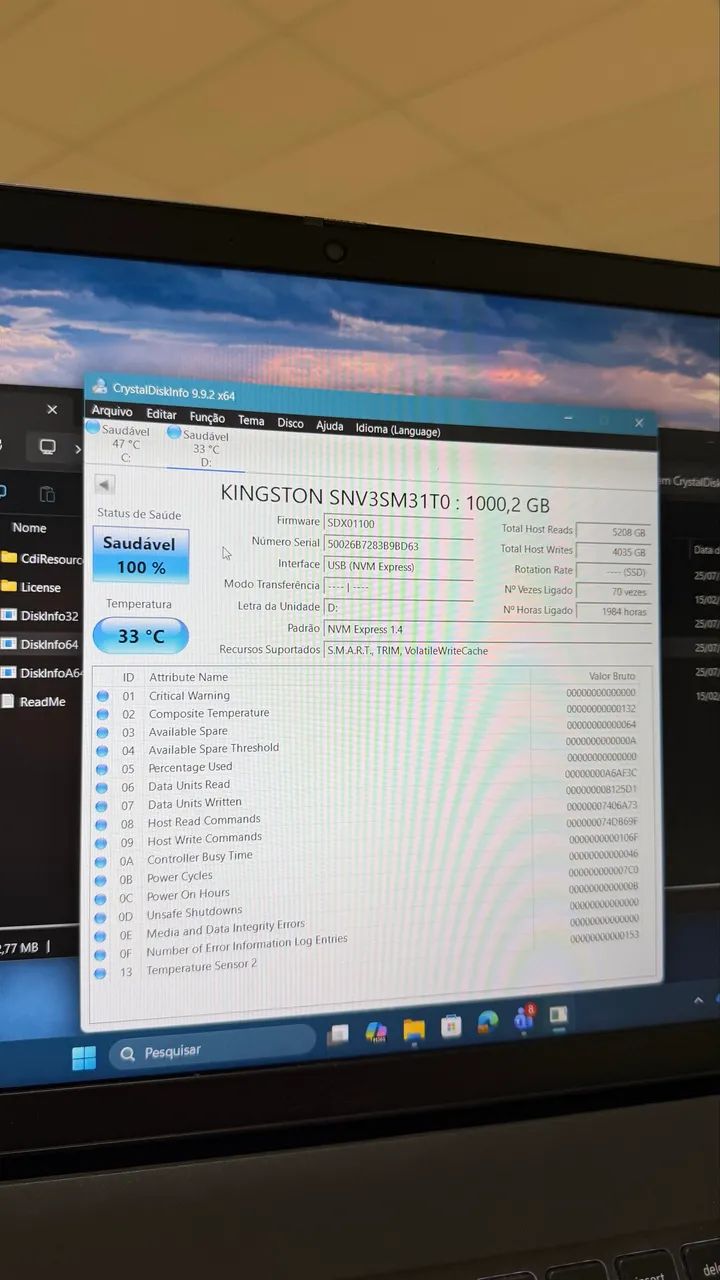
Task: Select the ReadMe file in File Explorer
Action: click(x=35, y=702)
